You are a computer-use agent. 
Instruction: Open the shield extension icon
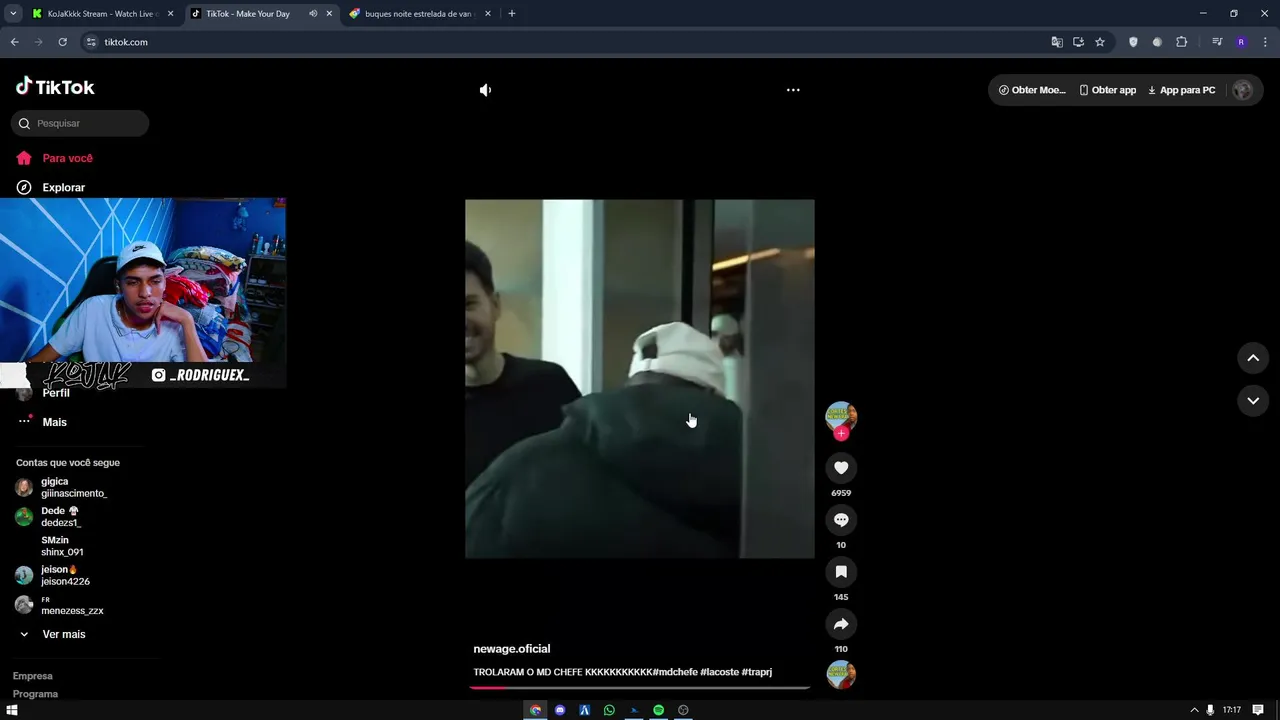coord(1133,42)
